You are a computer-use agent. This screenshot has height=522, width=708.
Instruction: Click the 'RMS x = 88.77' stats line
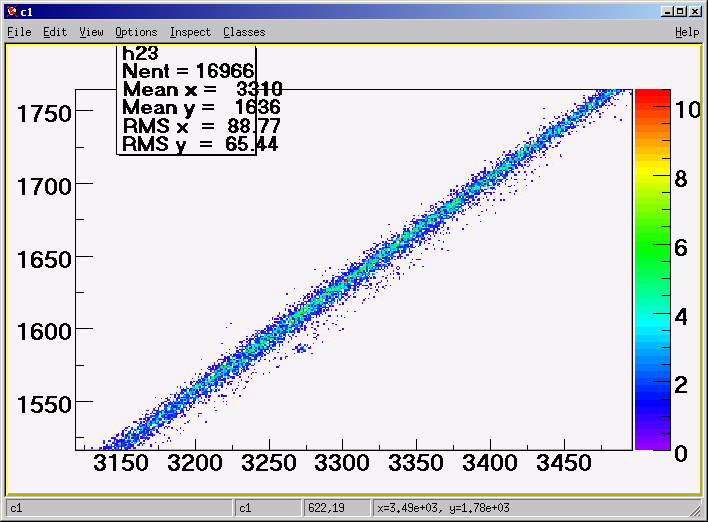pos(201,126)
